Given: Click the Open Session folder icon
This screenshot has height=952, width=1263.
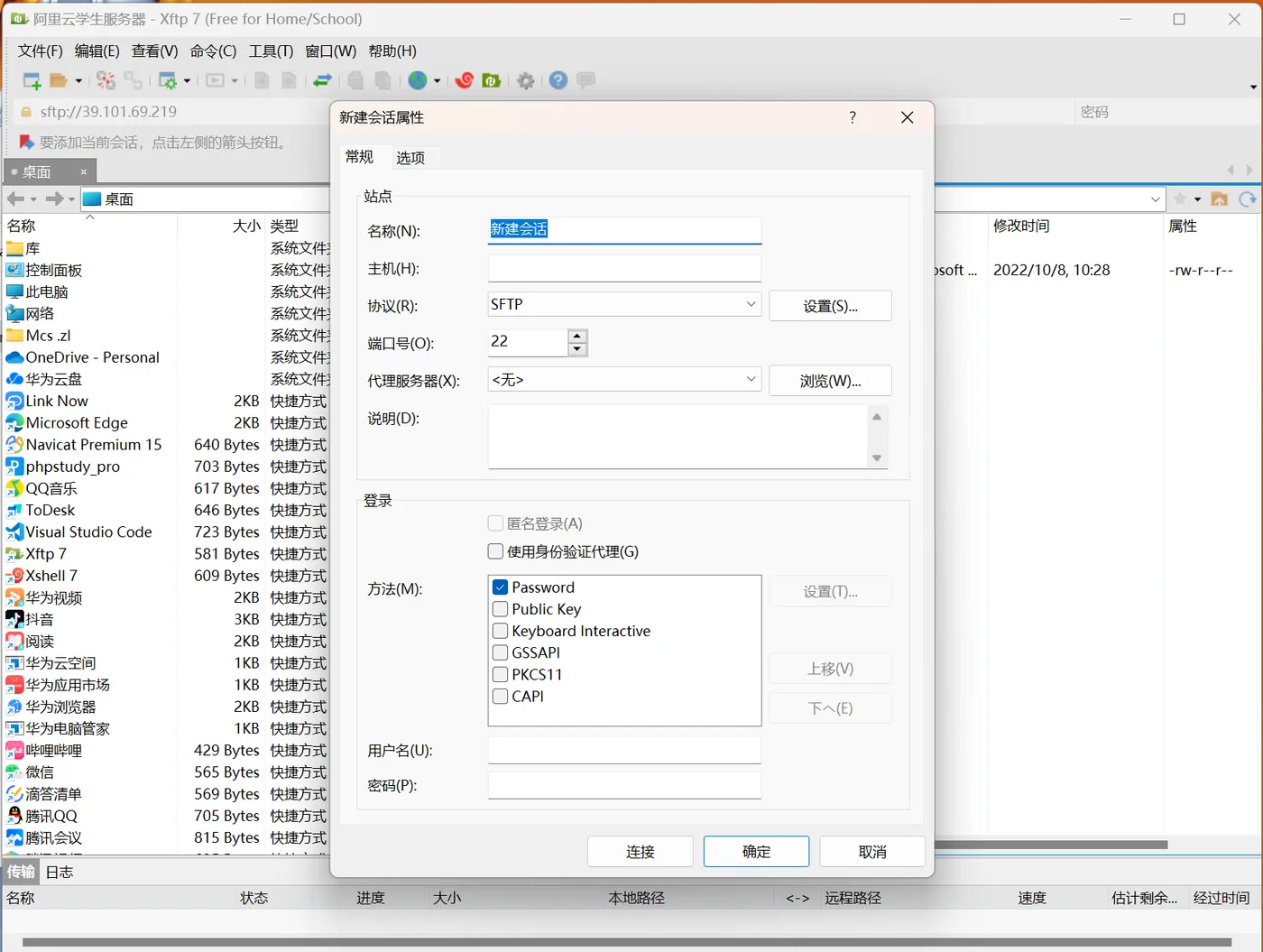Looking at the screenshot, I should point(59,81).
